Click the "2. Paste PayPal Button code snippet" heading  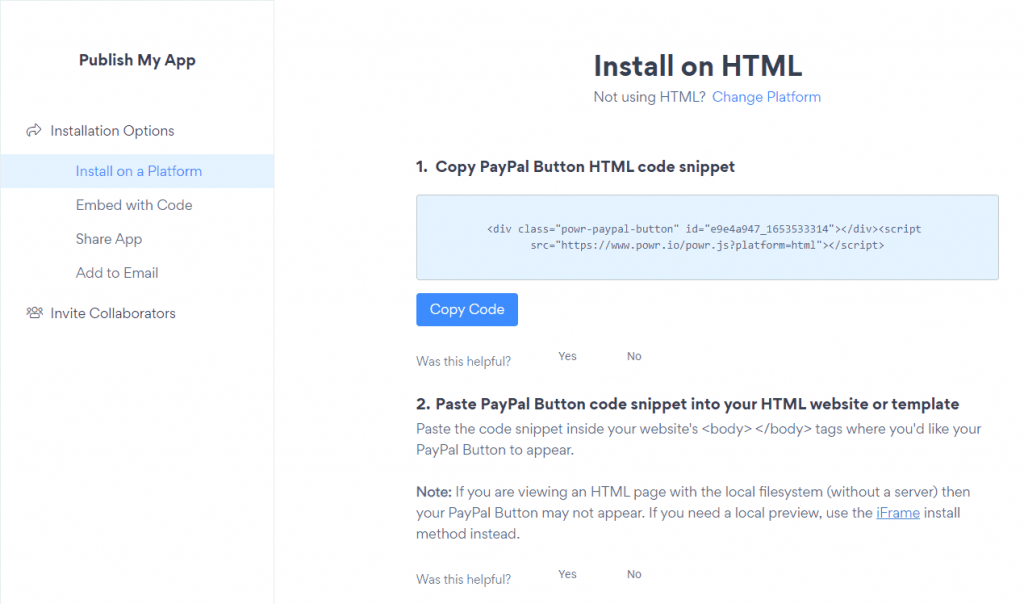(x=688, y=404)
